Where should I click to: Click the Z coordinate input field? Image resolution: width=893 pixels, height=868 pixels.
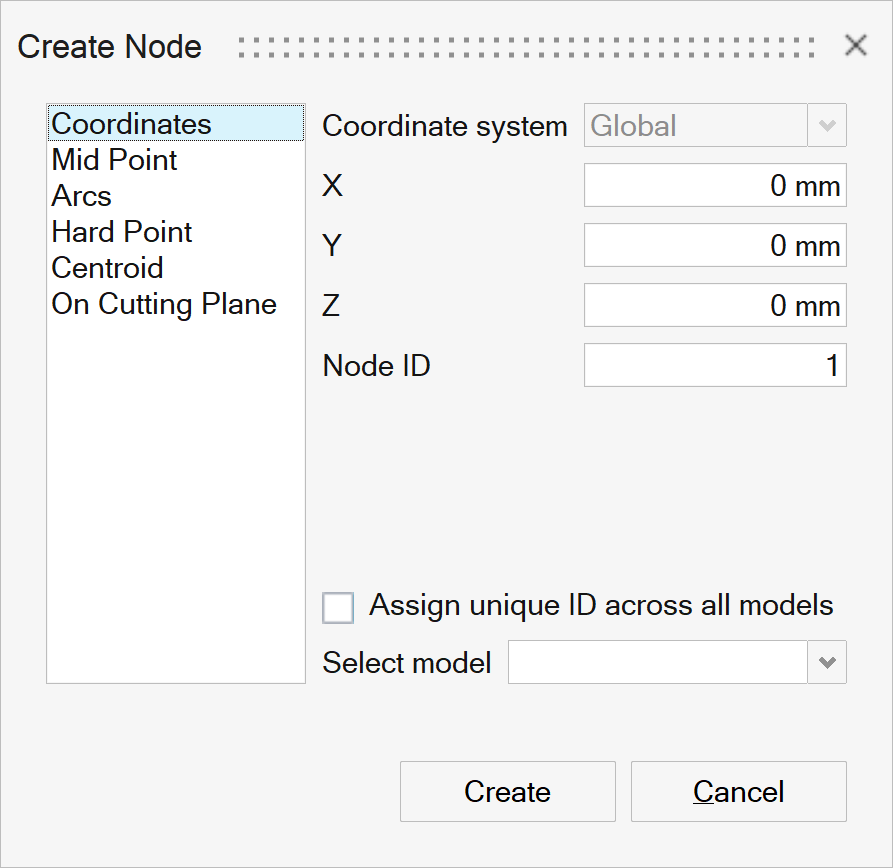pyautogui.click(x=714, y=306)
